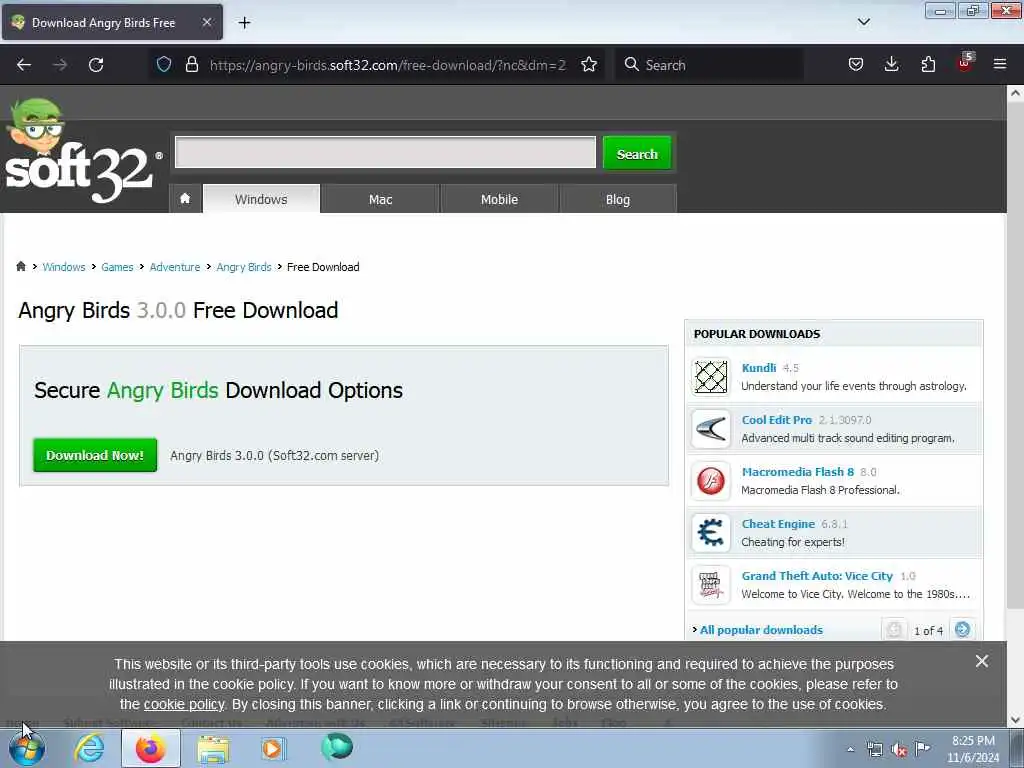Open the Macromedia Flash 8 icon

point(711,481)
